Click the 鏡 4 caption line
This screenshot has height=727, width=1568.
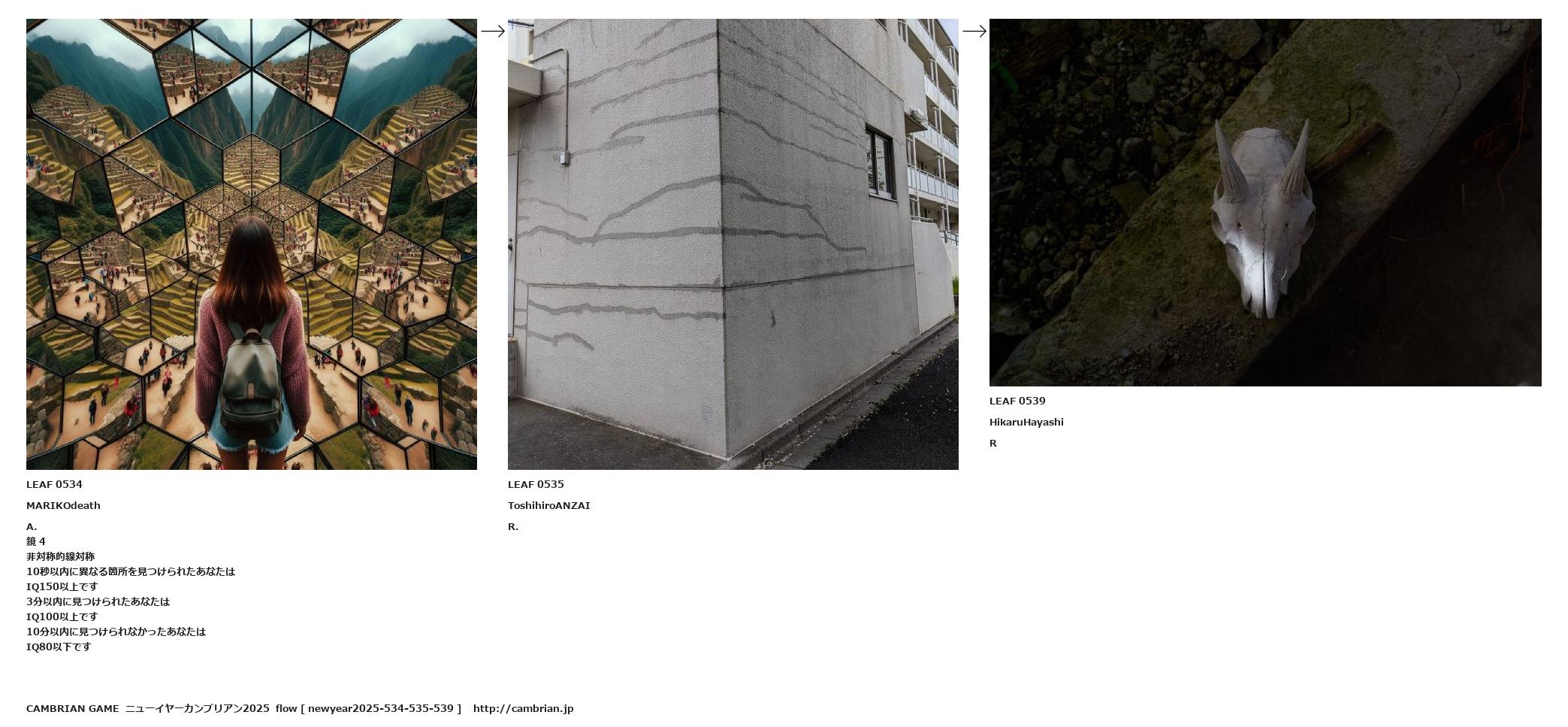point(36,541)
